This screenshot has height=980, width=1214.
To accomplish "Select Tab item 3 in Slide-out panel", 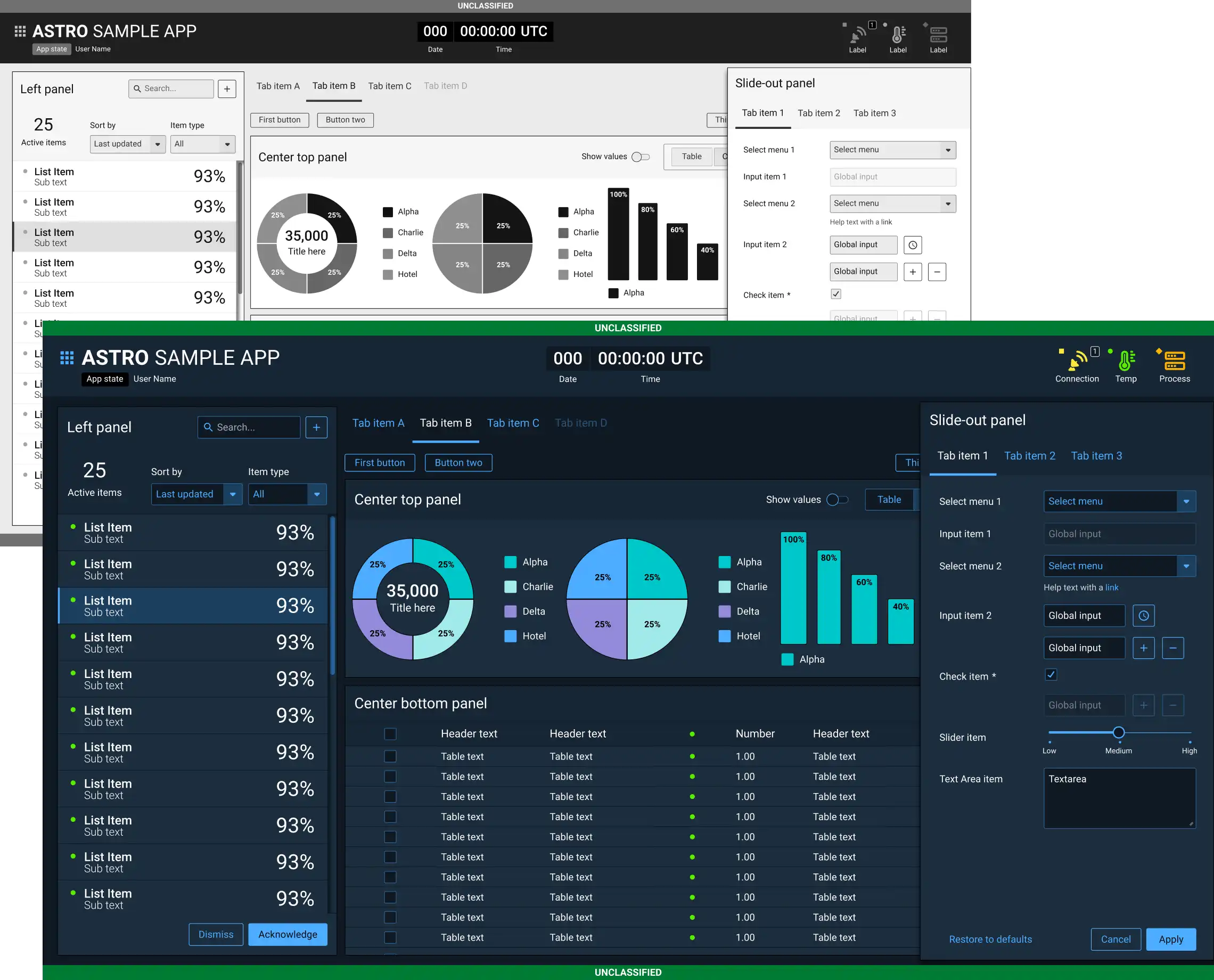I will pyautogui.click(x=1096, y=455).
